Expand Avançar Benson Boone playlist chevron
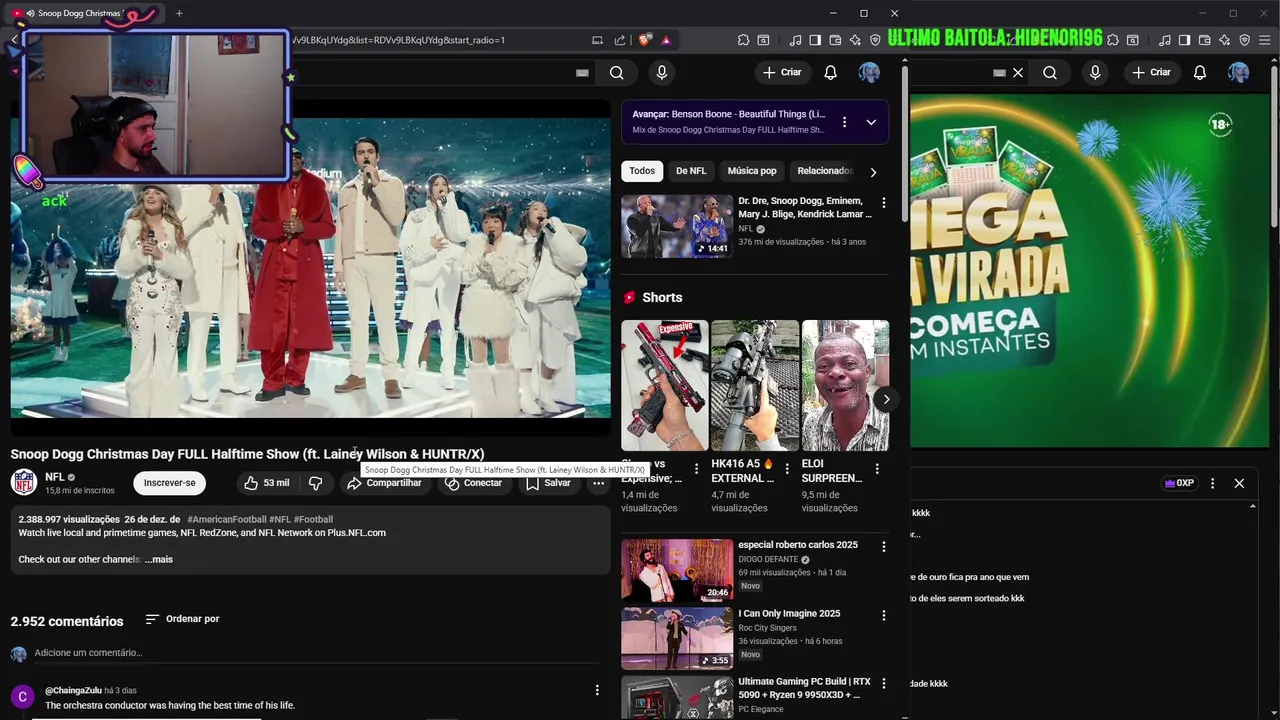Image resolution: width=1280 pixels, height=720 pixels. tap(871, 122)
